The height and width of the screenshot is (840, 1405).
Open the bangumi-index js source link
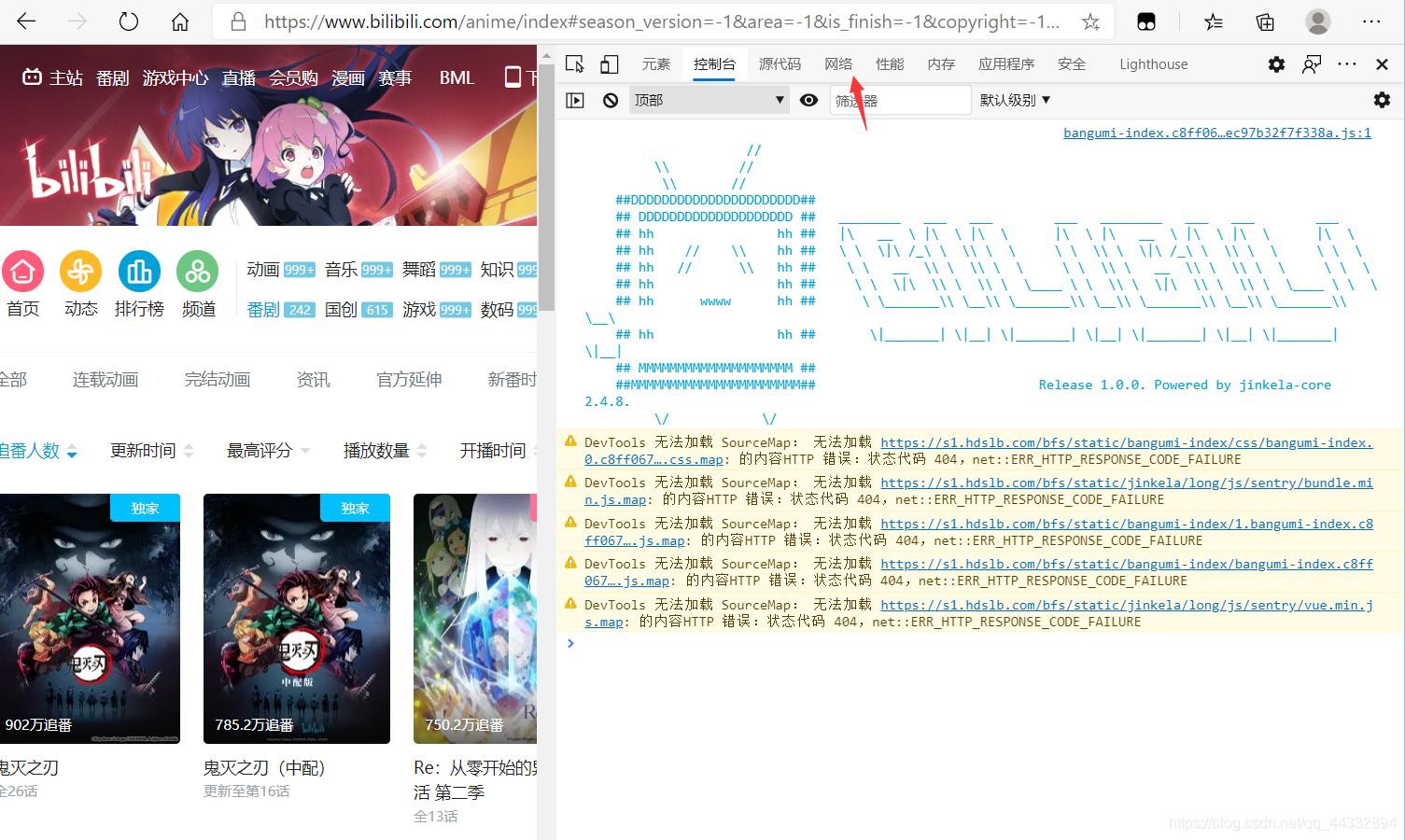pos(1217,133)
